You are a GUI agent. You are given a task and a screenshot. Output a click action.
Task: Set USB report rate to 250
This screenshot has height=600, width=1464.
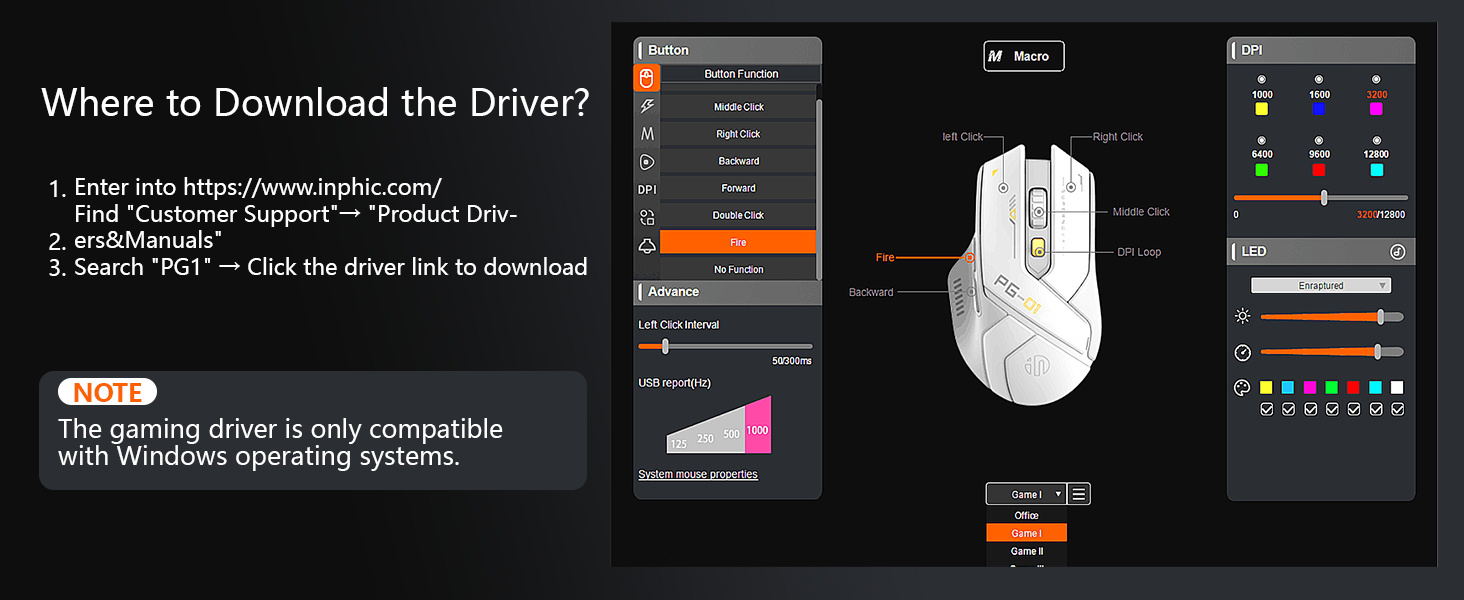coord(706,439)
